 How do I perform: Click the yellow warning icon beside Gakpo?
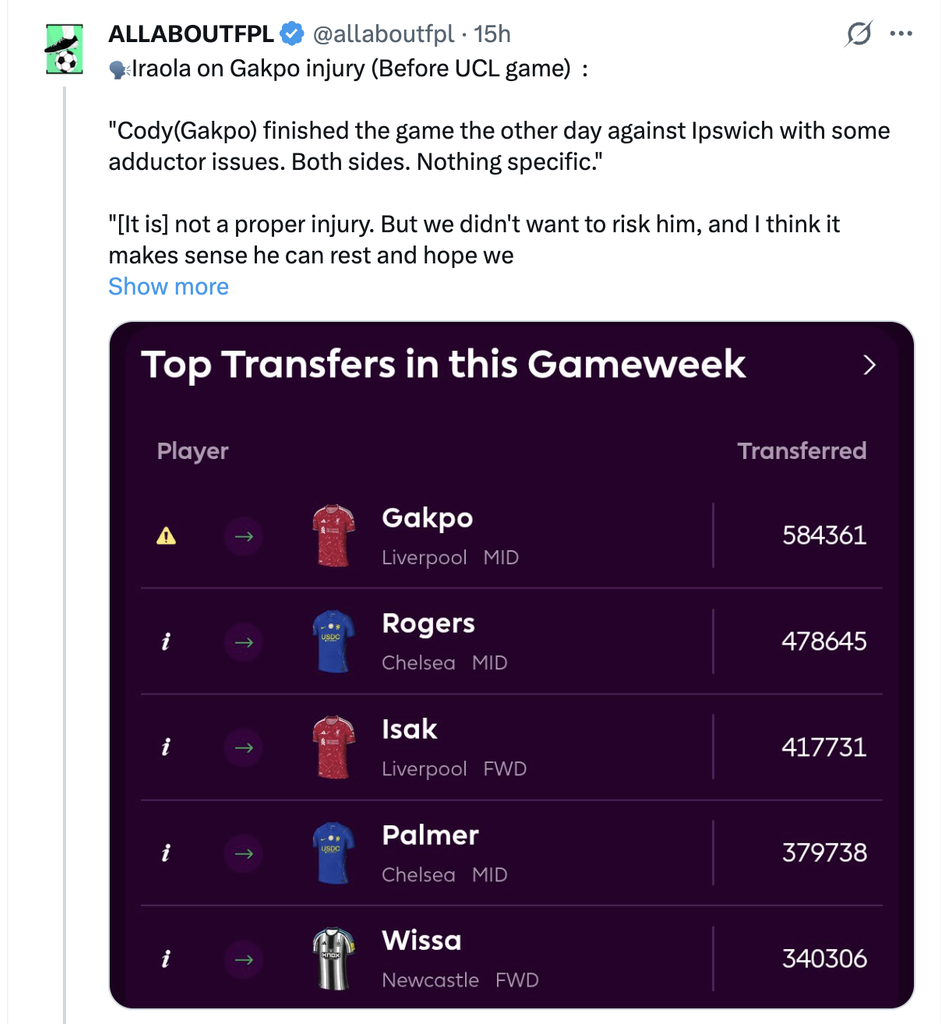pos(166,536)
